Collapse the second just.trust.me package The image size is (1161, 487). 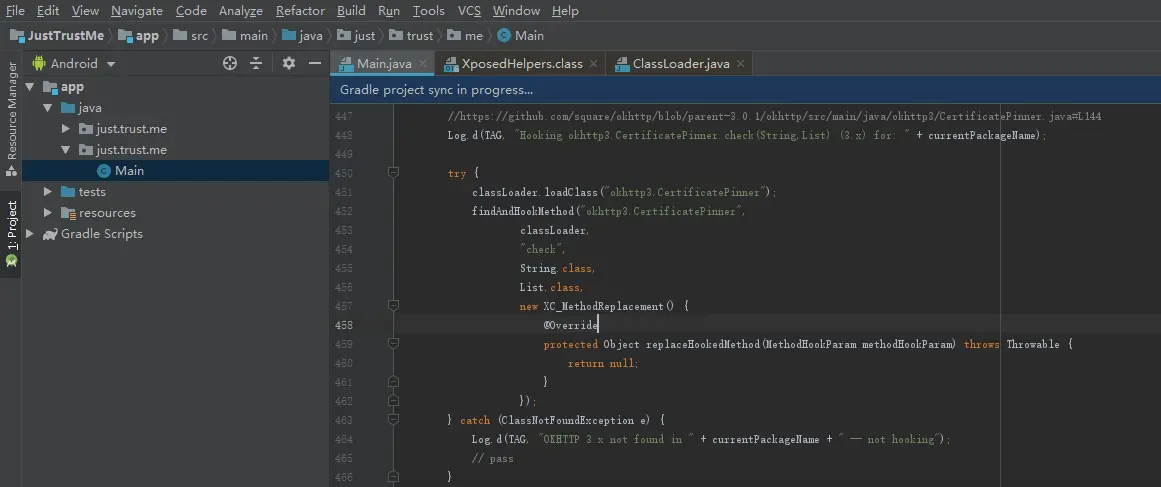(x=67, y=150)
